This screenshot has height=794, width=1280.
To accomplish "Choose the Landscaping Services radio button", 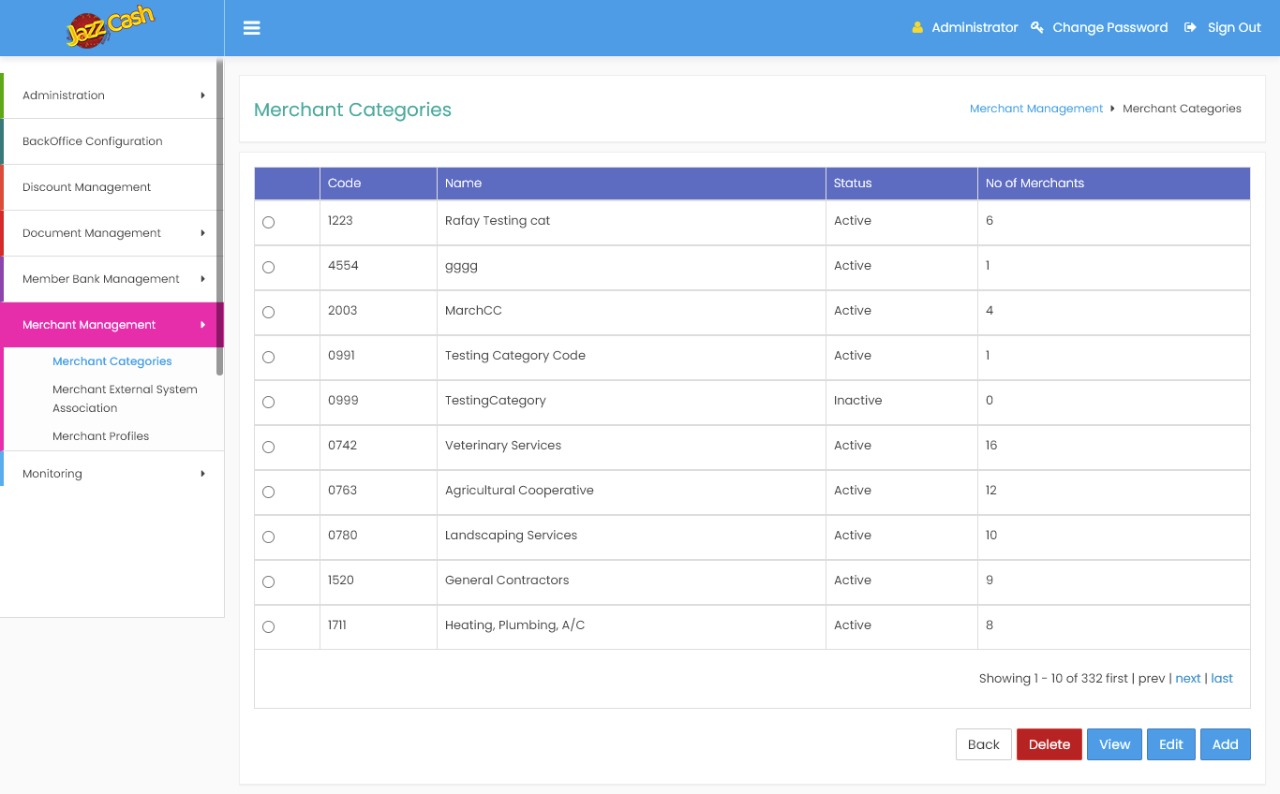I will tap(268, 537).
